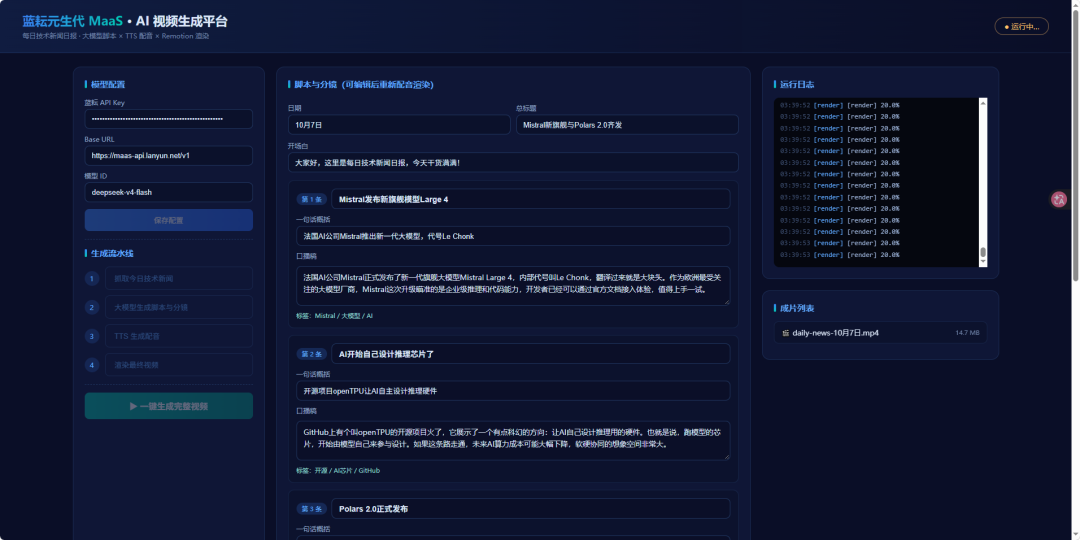Edit the summary mentioning 代号Le Chonk
Image resolution: width=1080 pixels, height=540 pixels.
tap(513, 236)
